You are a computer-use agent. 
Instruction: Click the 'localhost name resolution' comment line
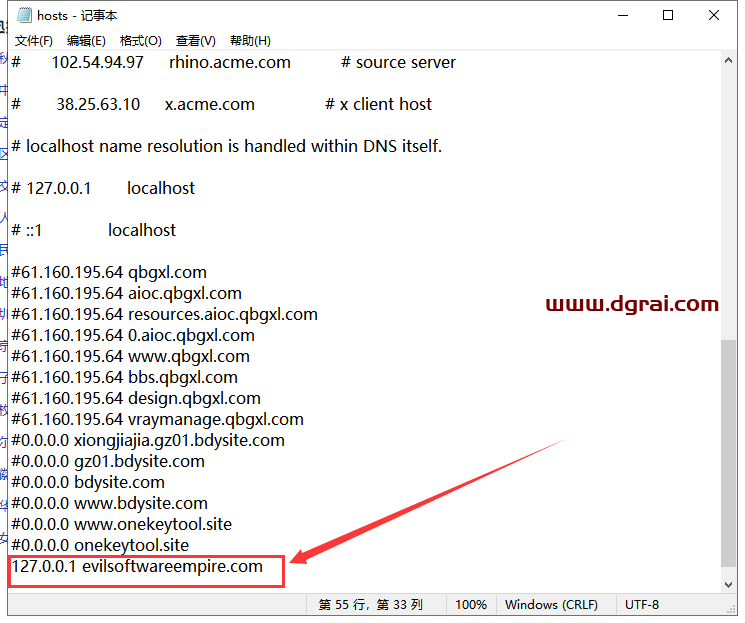[x=227, y=146]
